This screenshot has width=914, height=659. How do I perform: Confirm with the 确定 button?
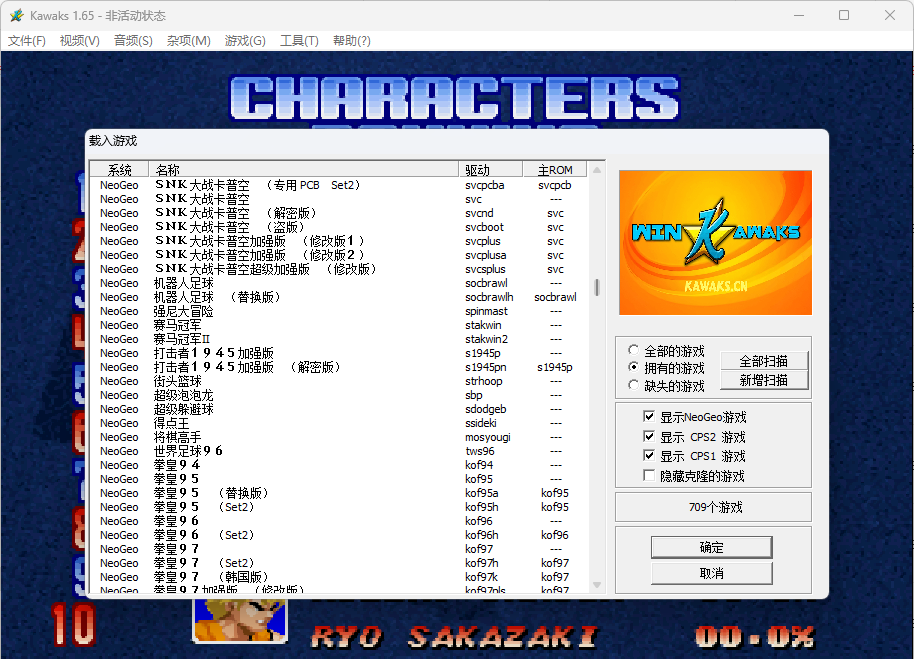click(x=711, y=547)
